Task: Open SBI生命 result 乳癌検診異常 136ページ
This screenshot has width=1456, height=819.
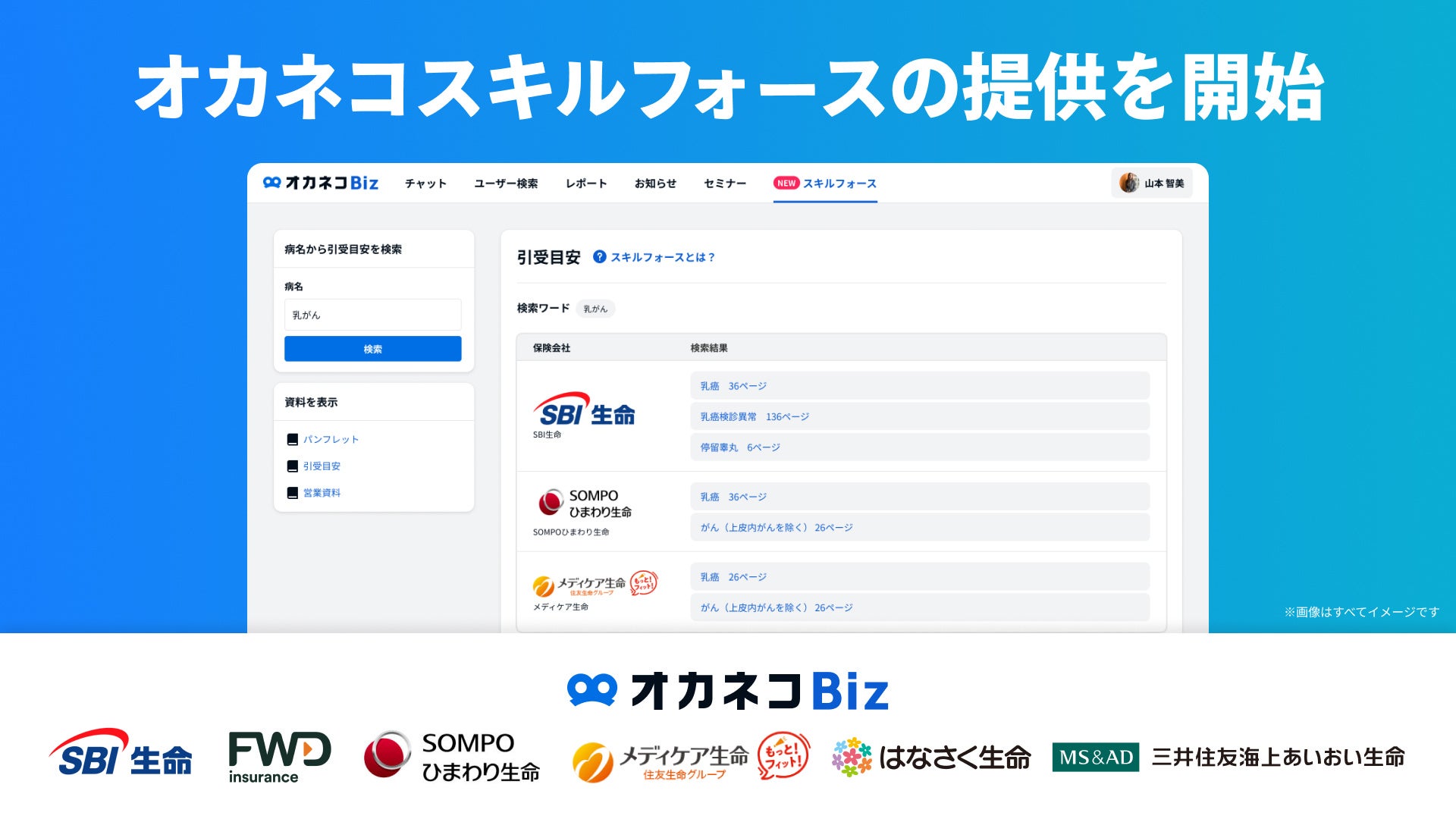Action: 919,417
